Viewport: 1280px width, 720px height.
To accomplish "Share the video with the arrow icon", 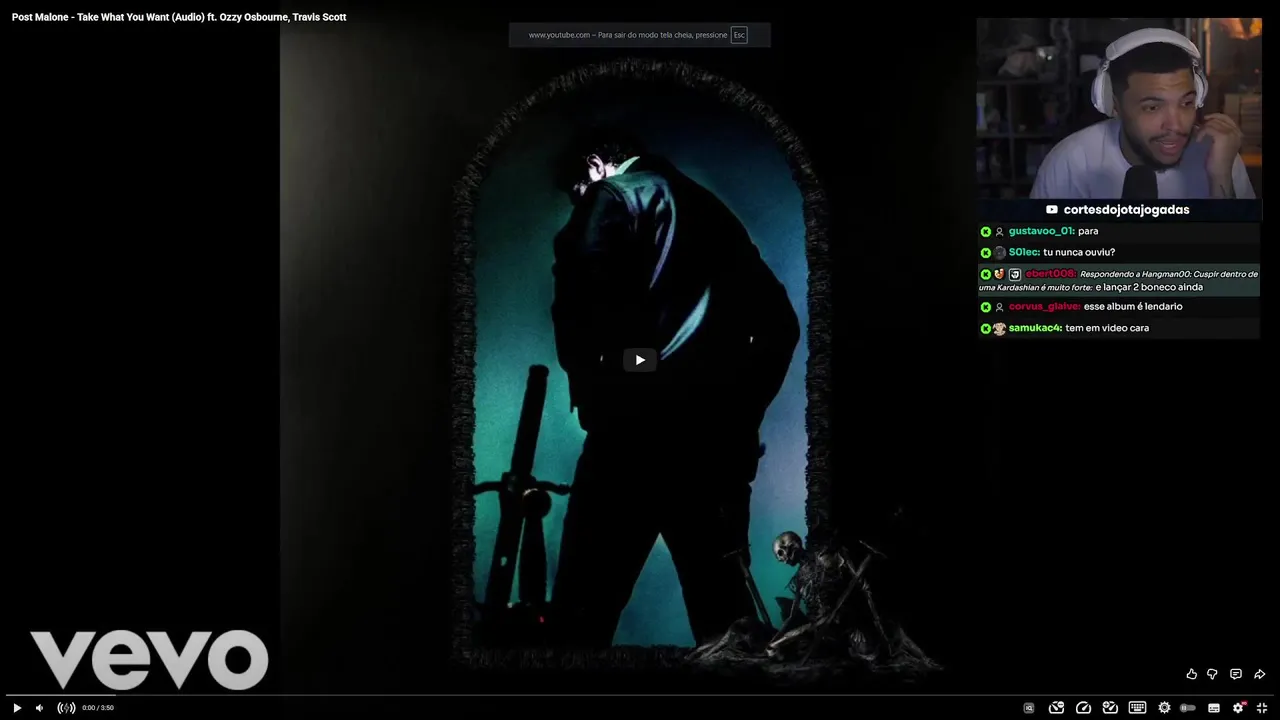I will pos(1259,674).
